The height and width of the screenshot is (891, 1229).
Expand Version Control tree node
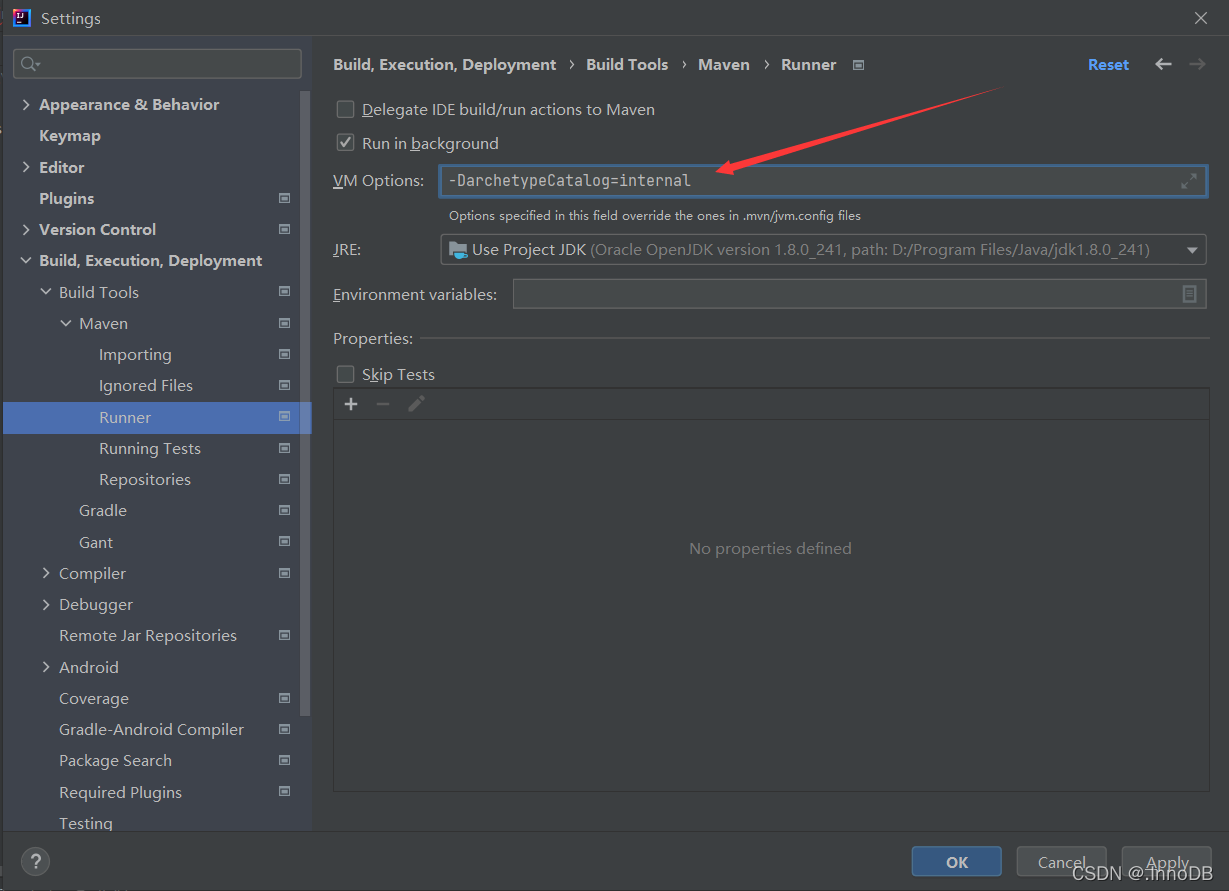26,229
